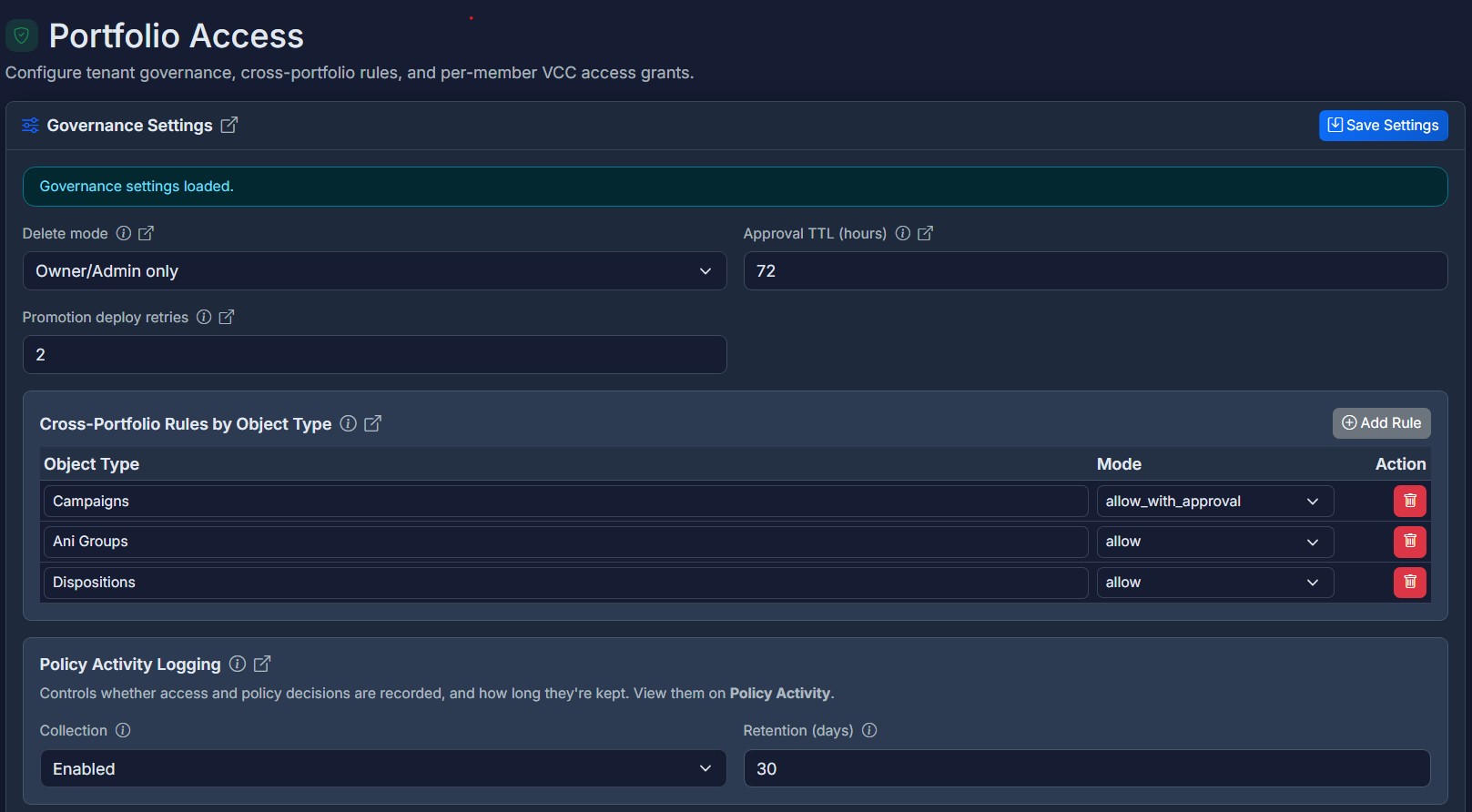The width and height of the screenshot is (1472, 812).
Task: Delete the Campaigns rule with trash icon
Action: 1410,501
